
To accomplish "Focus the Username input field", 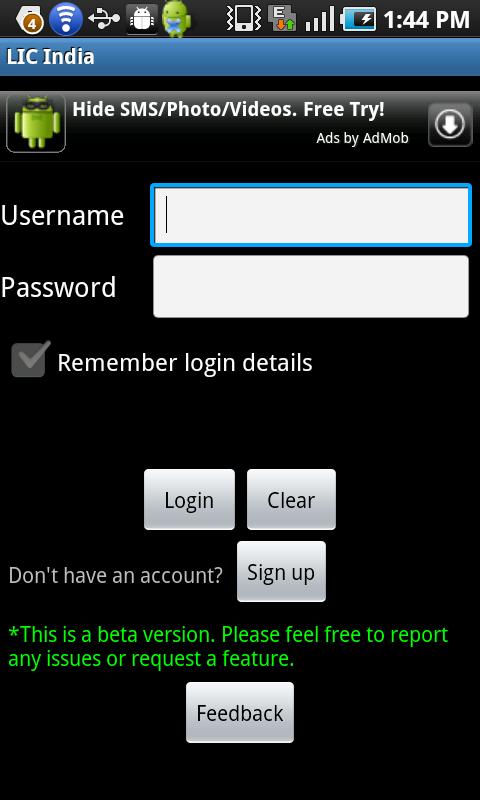I will (311, 215).
